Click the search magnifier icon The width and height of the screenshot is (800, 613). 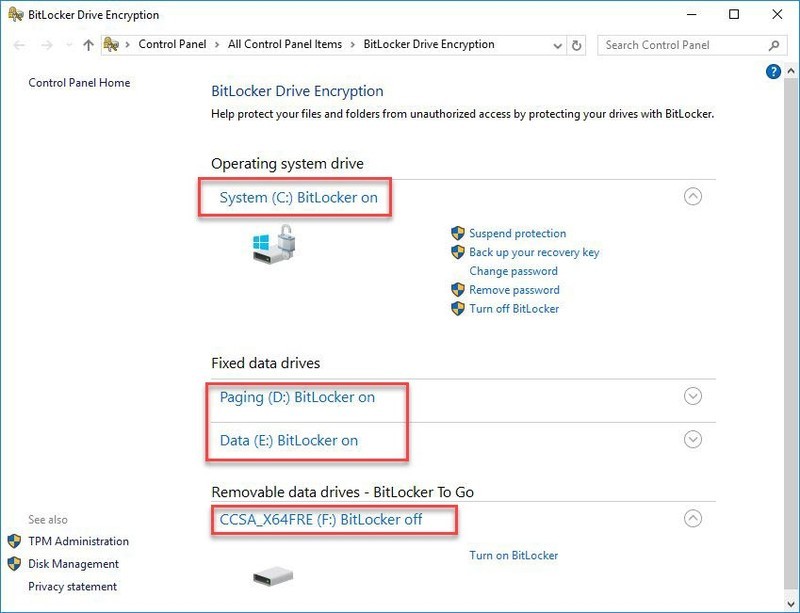tap(773, 45)
